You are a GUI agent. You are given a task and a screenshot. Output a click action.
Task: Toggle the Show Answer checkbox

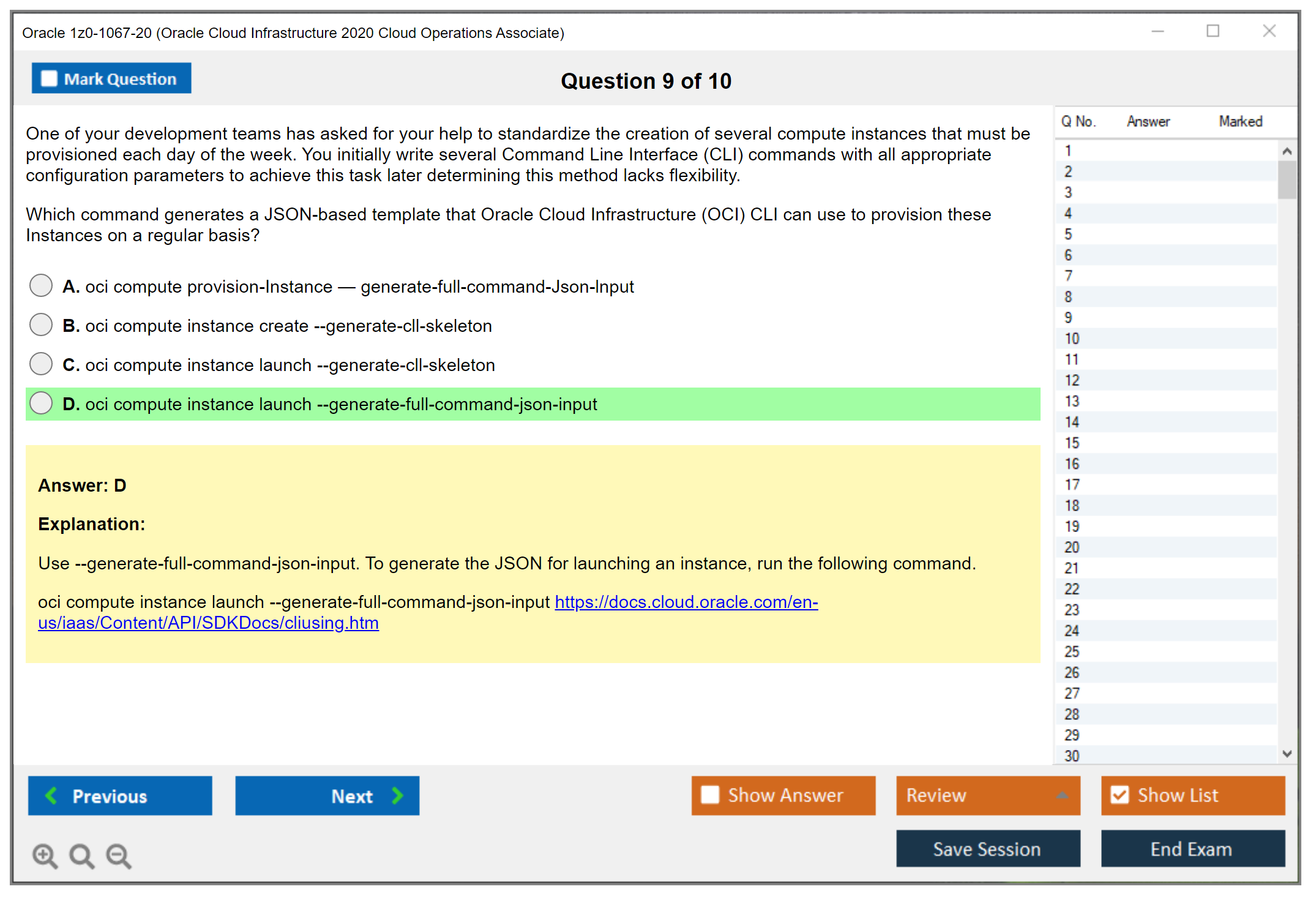point(710,795)
